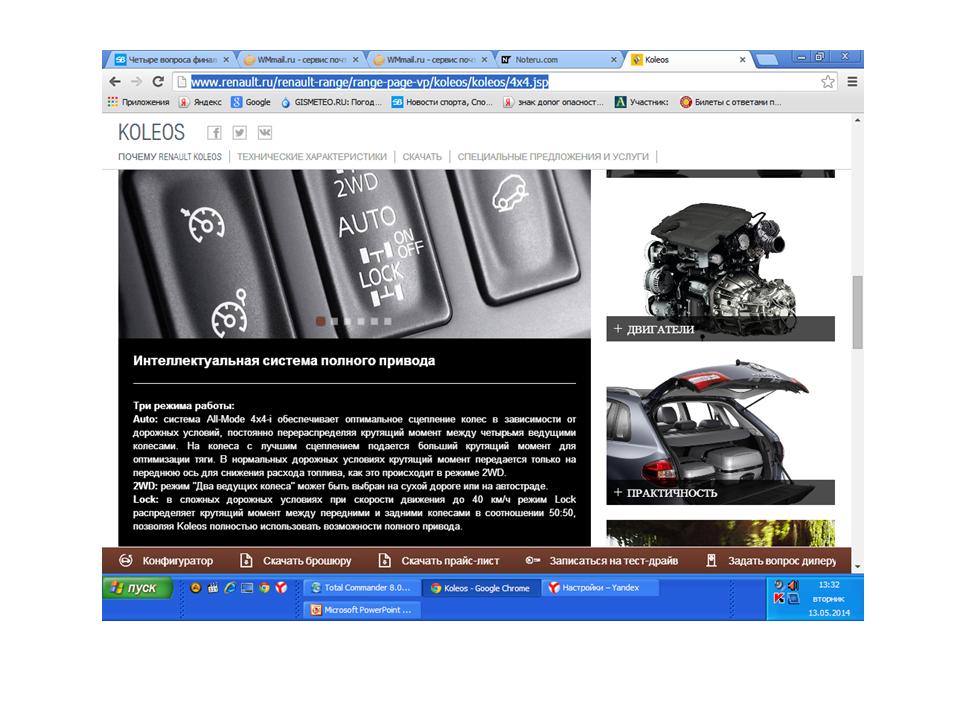Expand the ПРАКТИЧНОСТЬ trunk tile

click(x=720, y=493)
